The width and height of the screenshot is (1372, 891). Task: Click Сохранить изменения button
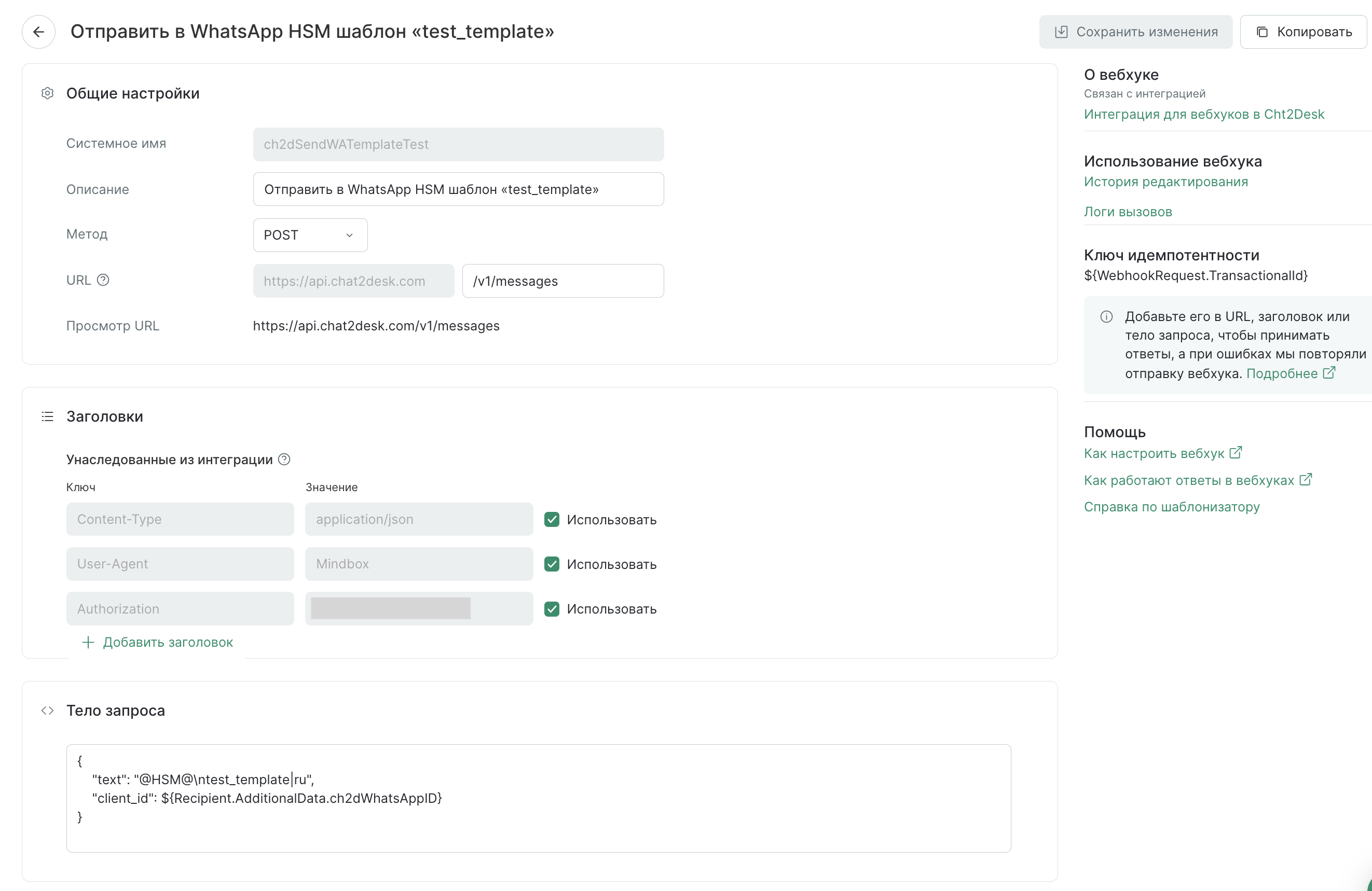pyautogui.click(x=1136, y=32)
